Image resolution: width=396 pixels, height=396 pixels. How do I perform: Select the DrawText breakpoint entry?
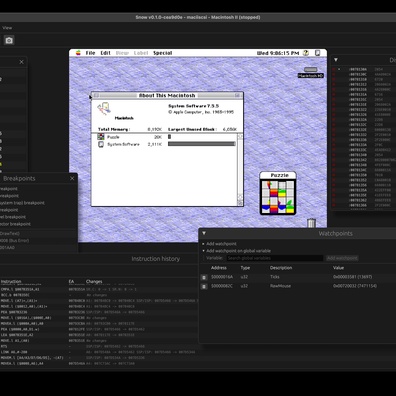click(10, 234)
